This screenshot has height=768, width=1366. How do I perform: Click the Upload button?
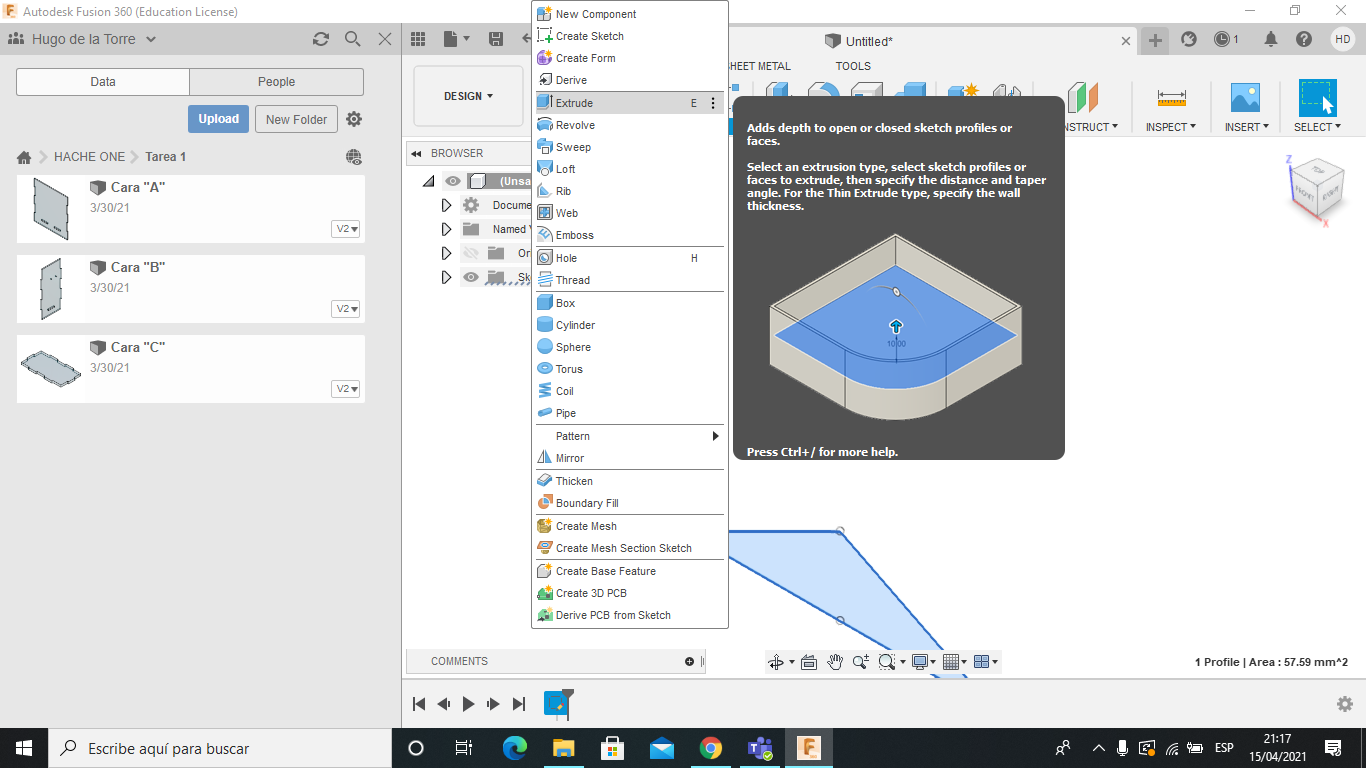tap(218, 119)
